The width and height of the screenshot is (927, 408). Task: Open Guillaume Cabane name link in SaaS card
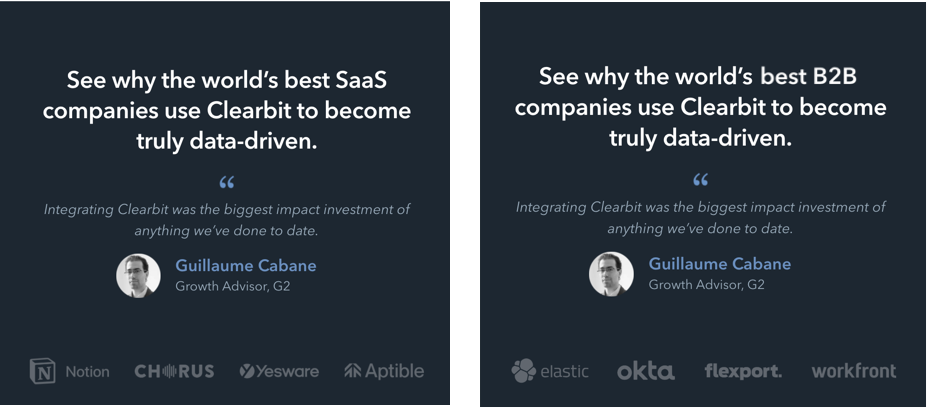coord(246,266)
